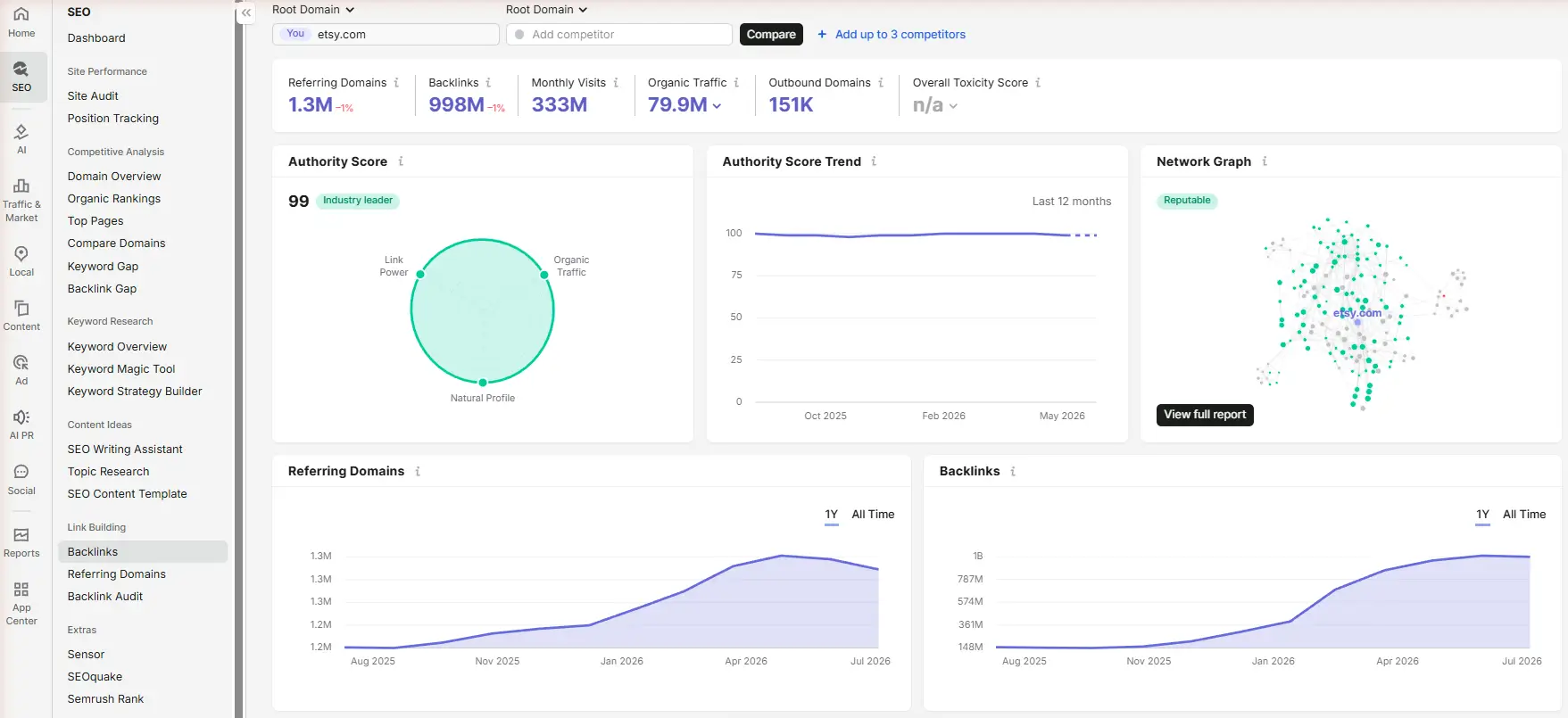This screenshot has width=1568, height=718.
Task: Open the Social toolkit icon
Action: [21, 480]
